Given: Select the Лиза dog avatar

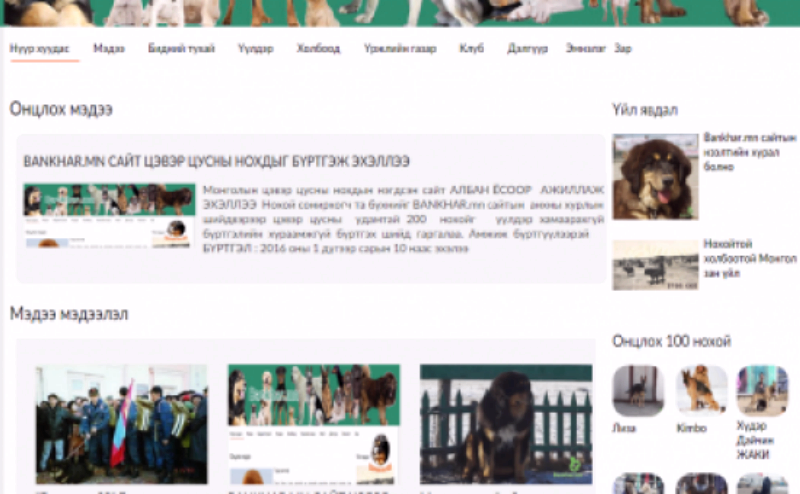Looking at the screenshot, I should [x=638, y=391].
